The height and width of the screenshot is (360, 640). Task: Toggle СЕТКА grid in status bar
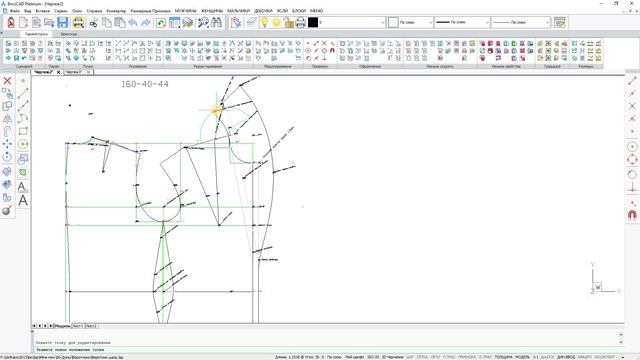[x=422, y=357]
